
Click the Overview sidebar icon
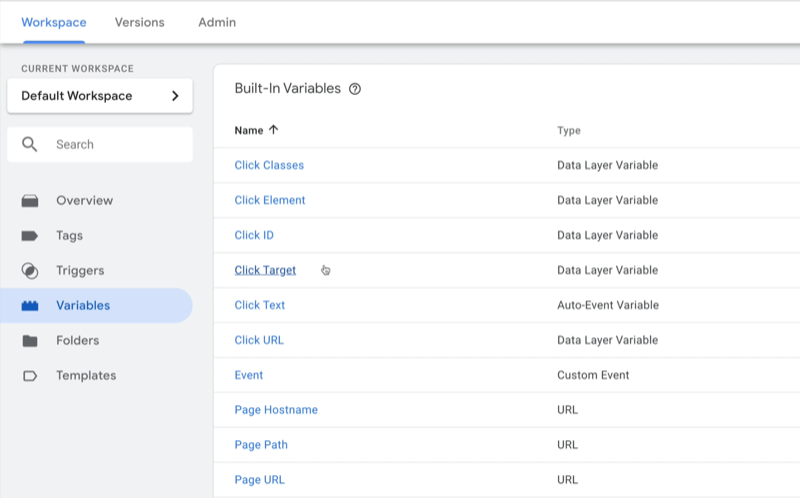(30, 201)
